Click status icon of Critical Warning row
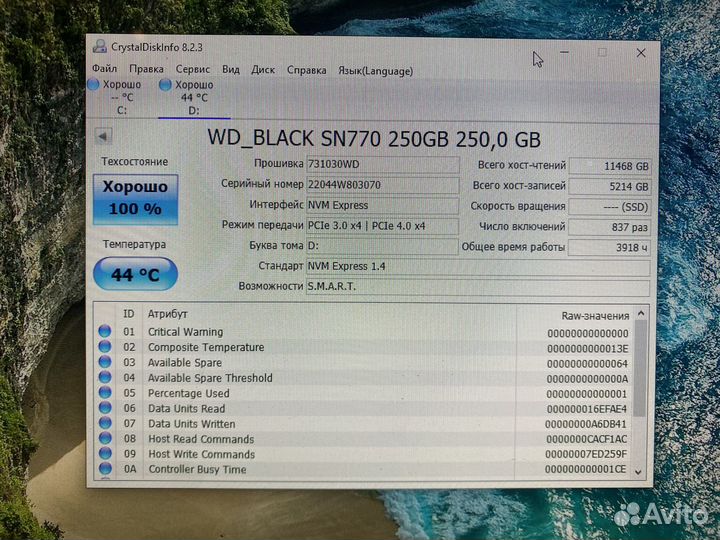Screen dimensions: 720x540 click(x=105, y=331)
